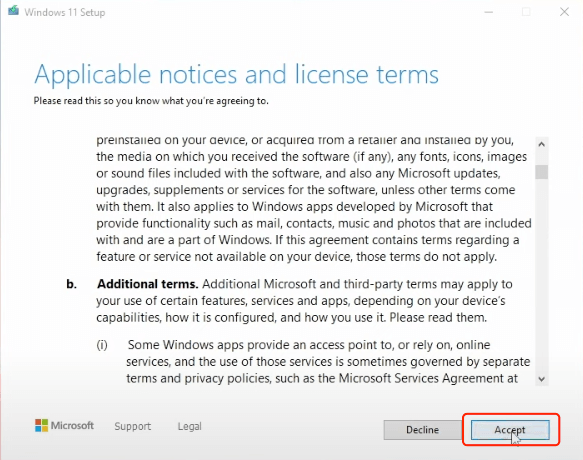Click the scrollbar down arrow

coord(542,379)
